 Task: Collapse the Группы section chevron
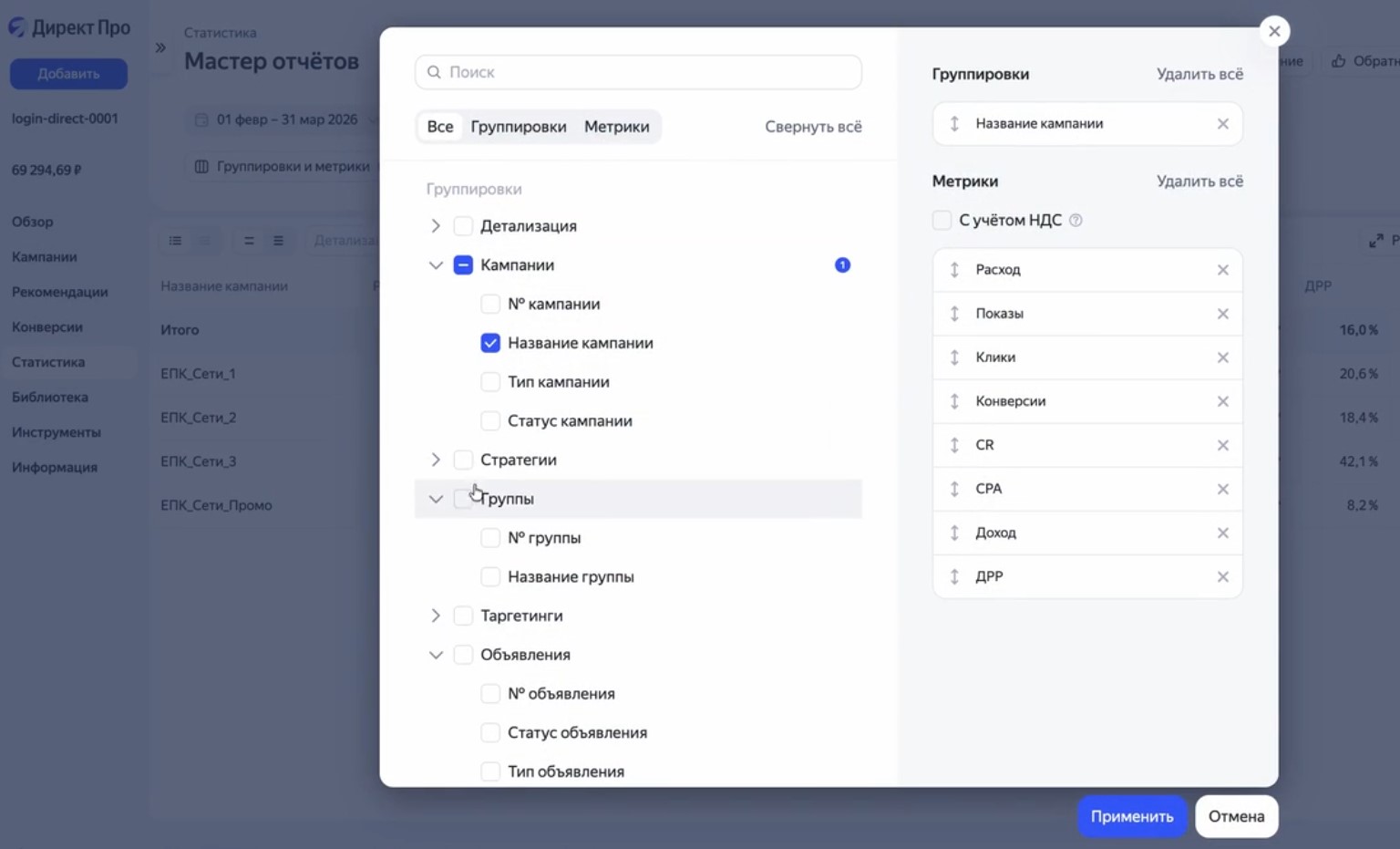point(436,500)
